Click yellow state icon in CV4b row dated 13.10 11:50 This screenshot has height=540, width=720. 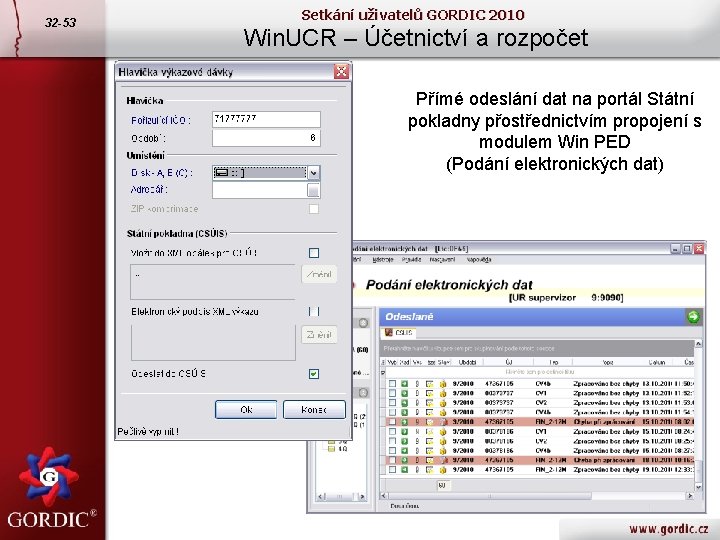[443, 383]
